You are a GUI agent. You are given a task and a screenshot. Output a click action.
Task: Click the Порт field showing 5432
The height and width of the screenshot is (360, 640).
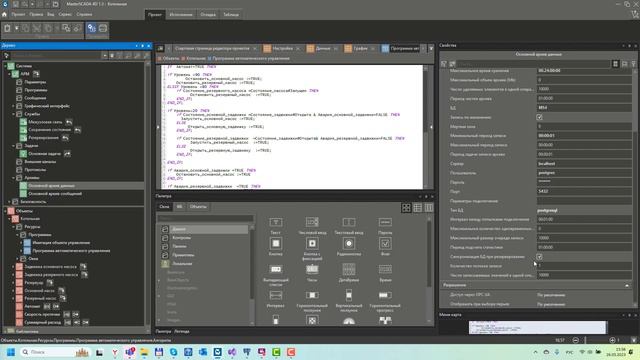coord(584,191)
